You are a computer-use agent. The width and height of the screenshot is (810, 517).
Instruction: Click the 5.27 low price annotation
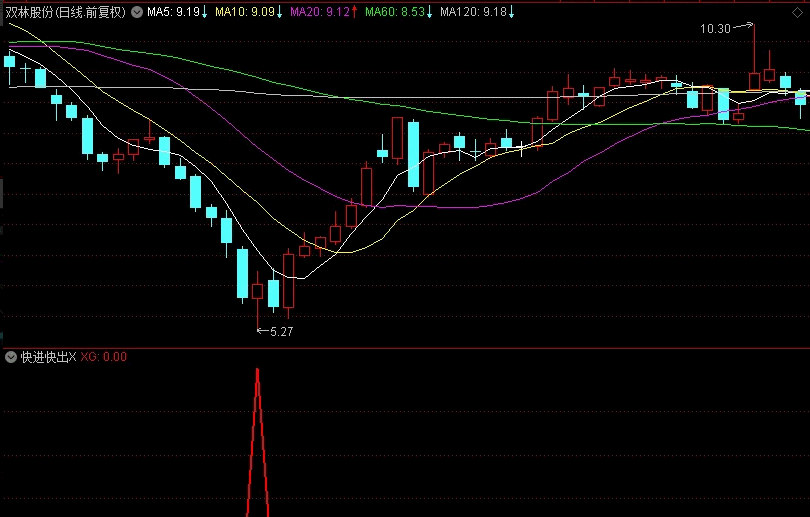[282, 332]
